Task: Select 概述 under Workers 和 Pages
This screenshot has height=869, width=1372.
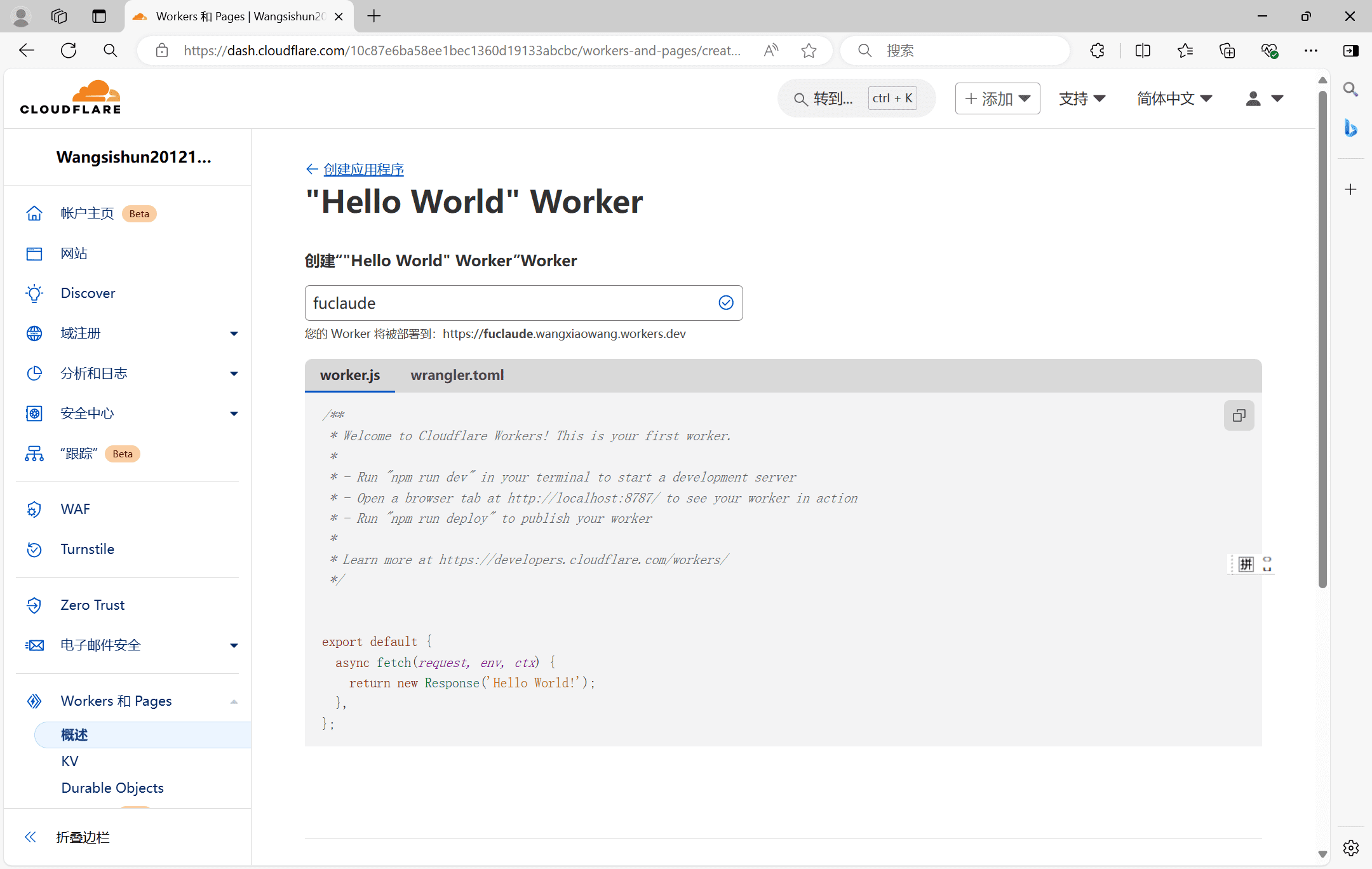Action: [x=143, y=735]
